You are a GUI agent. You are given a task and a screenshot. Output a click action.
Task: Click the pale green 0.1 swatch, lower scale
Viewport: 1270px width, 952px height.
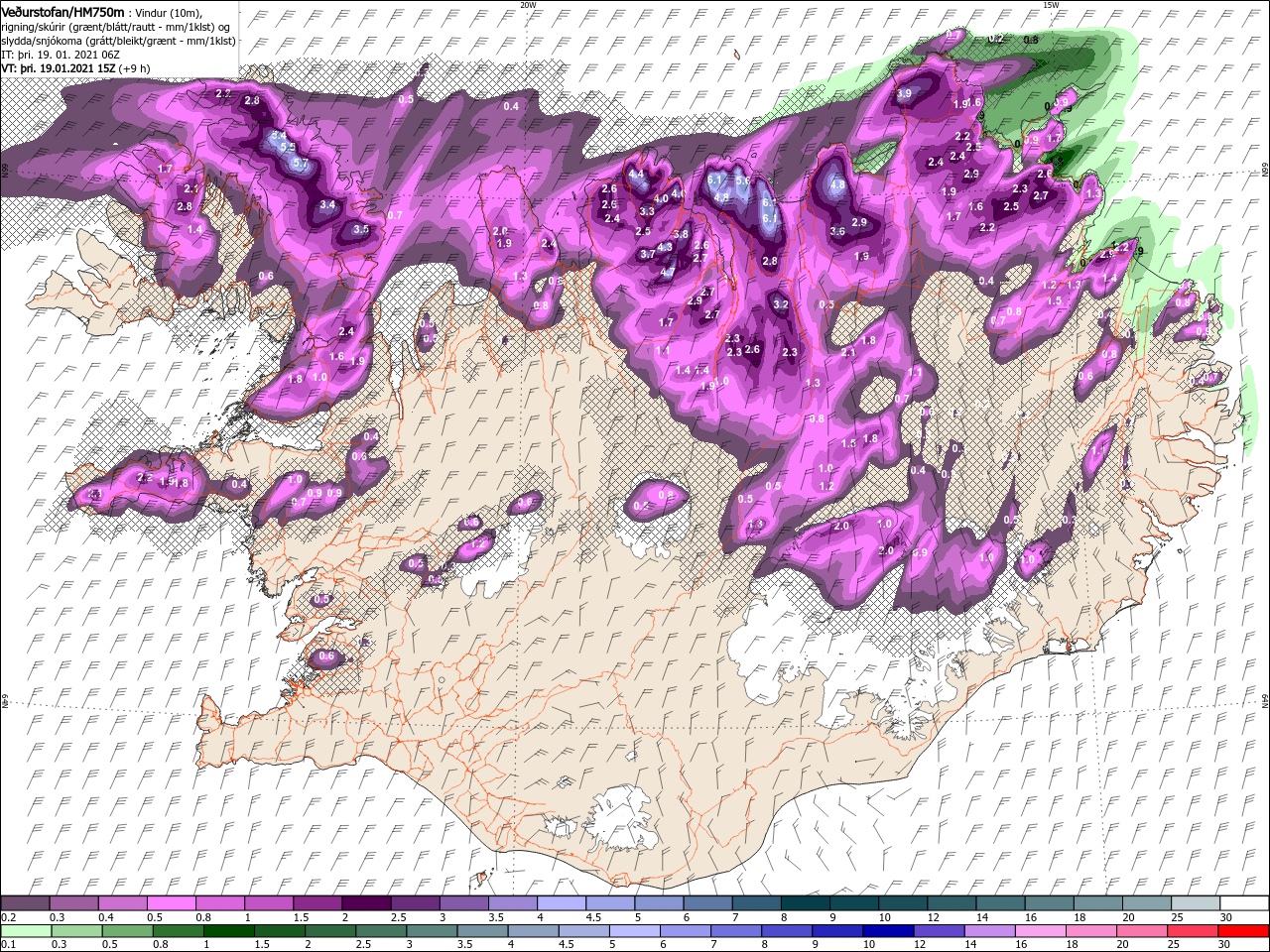25,930
